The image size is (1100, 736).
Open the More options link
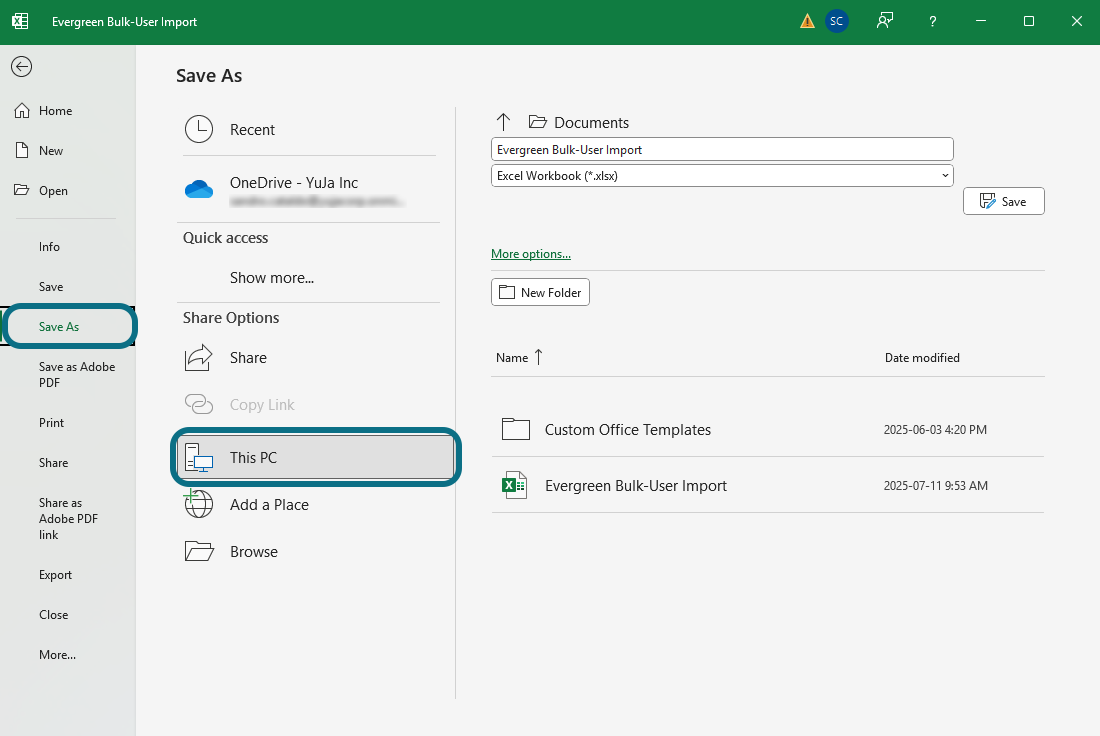coord(531,254)
